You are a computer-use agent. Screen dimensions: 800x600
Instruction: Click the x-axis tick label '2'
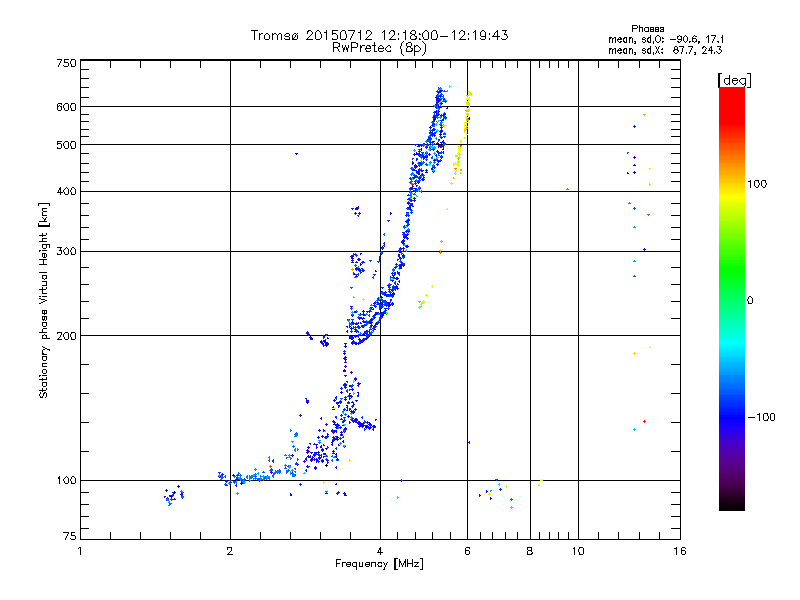(x=230, y=551)
